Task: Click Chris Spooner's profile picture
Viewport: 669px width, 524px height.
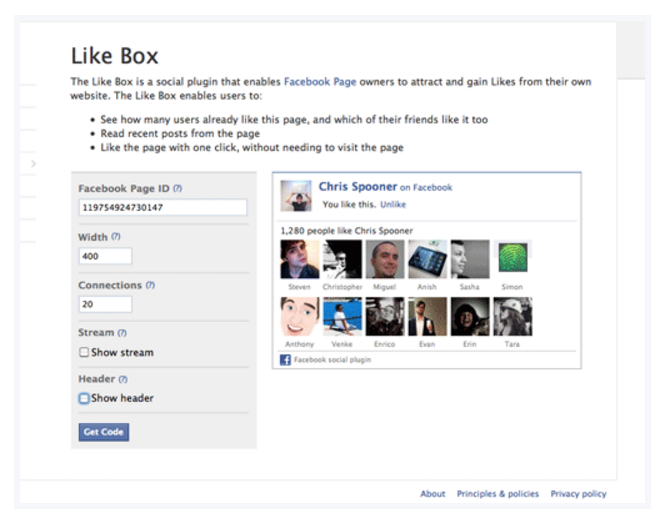Action: [x=296, y=196]
